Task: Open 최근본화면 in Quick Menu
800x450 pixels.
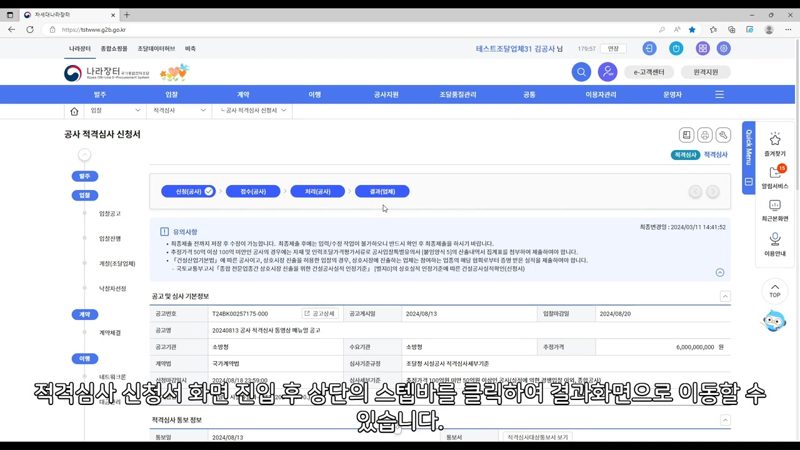Action: point(775,210)
